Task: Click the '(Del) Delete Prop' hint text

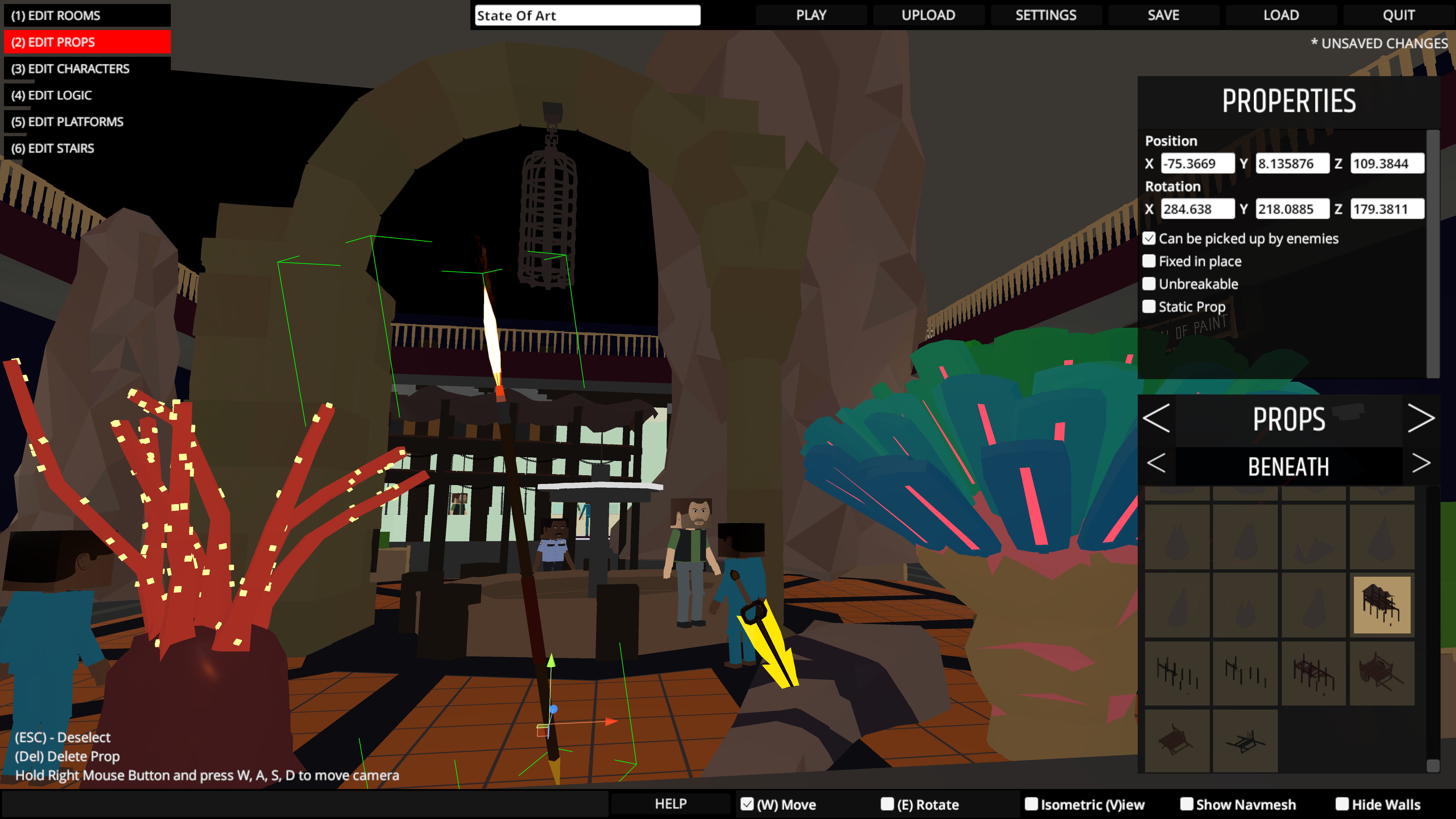Action: click(67, 756)
